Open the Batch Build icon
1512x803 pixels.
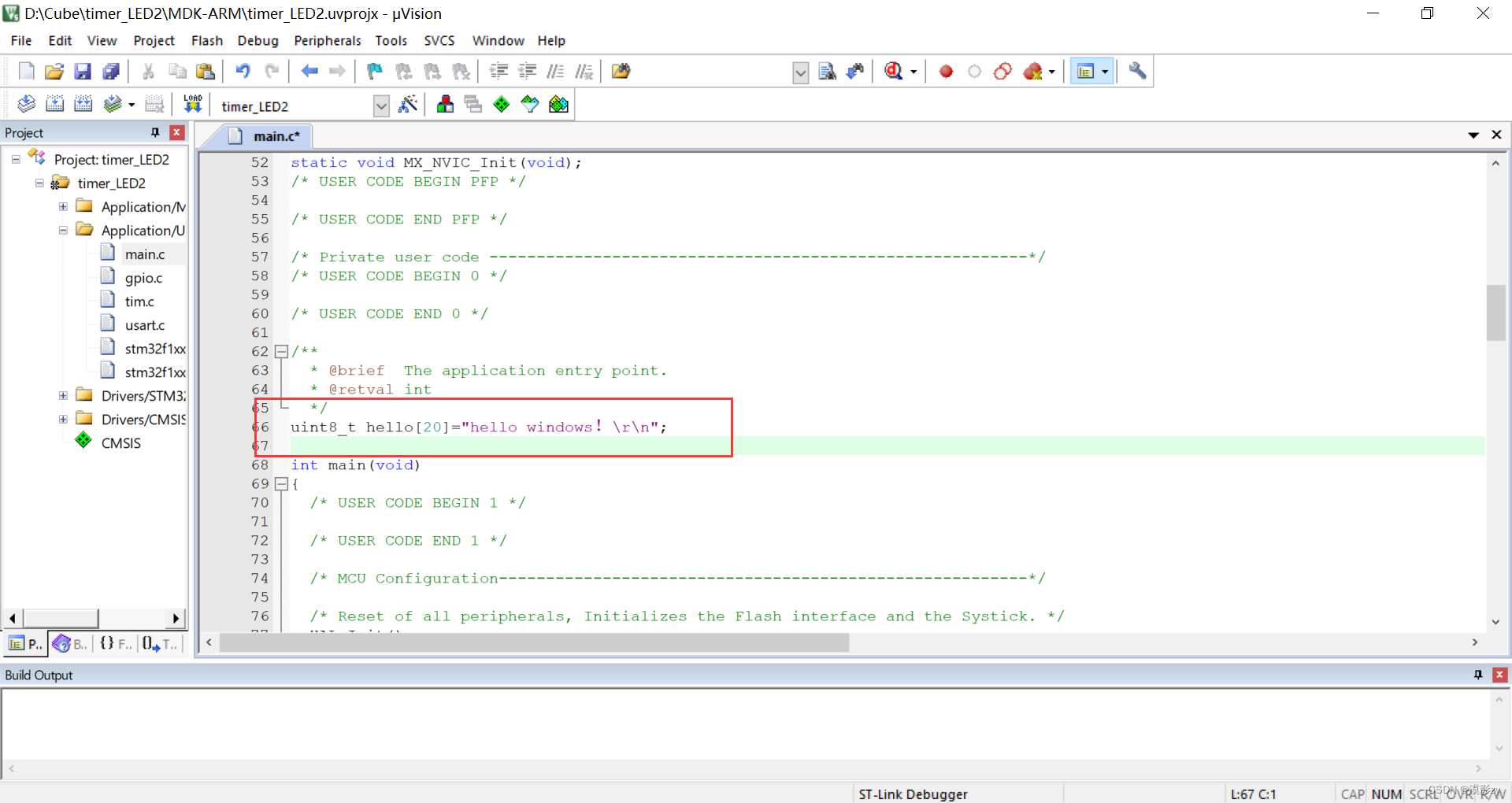click(x=113, y=104)
